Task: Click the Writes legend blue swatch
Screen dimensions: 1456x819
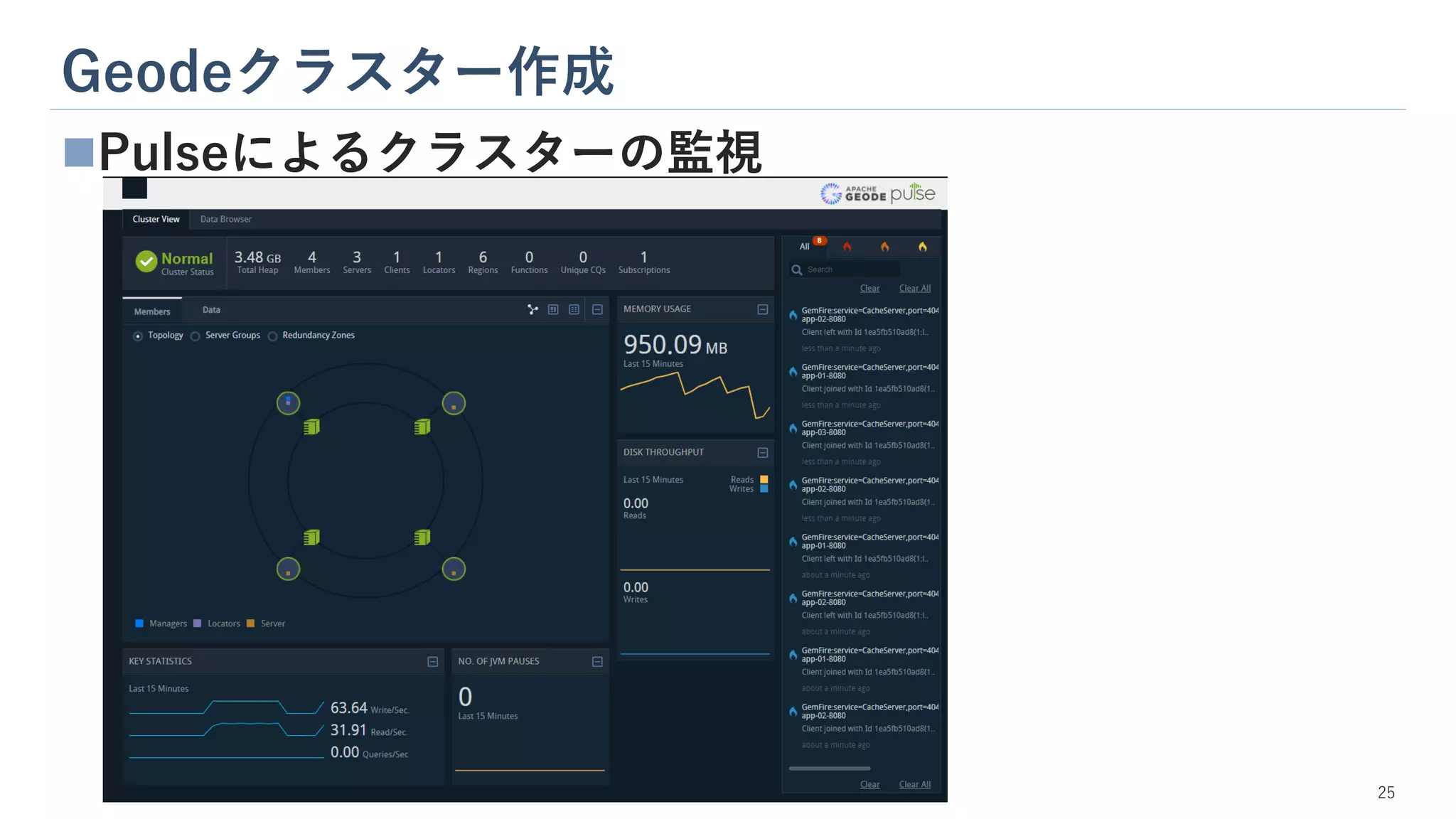Action: tap(764, 488)
